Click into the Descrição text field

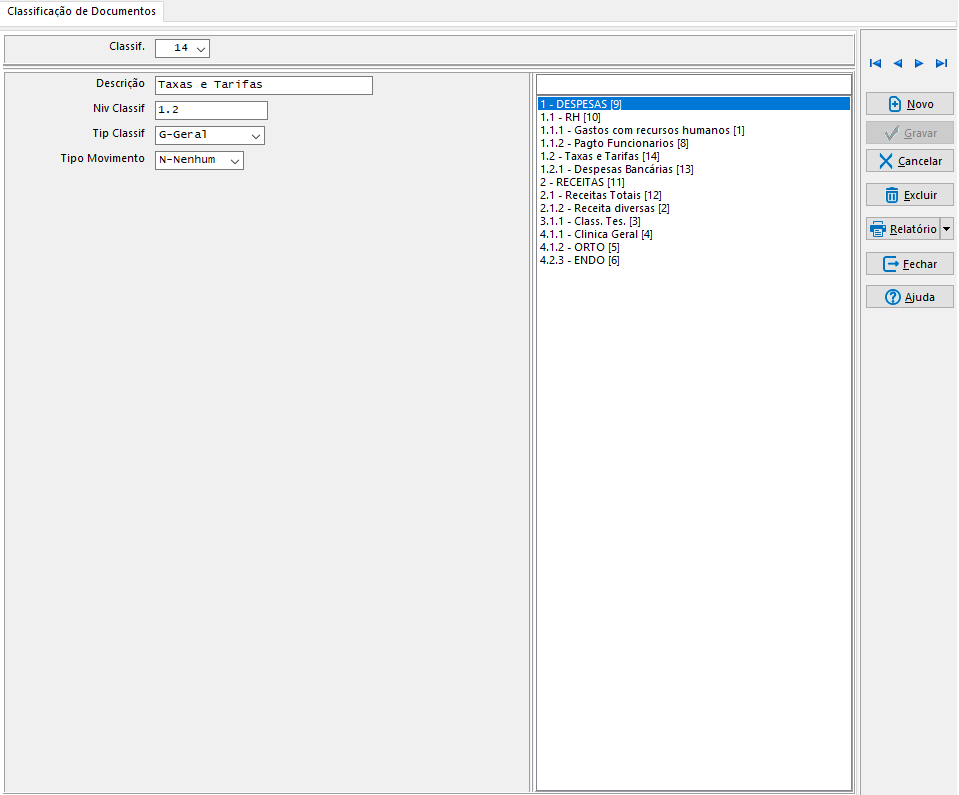(x=263, y=85)
